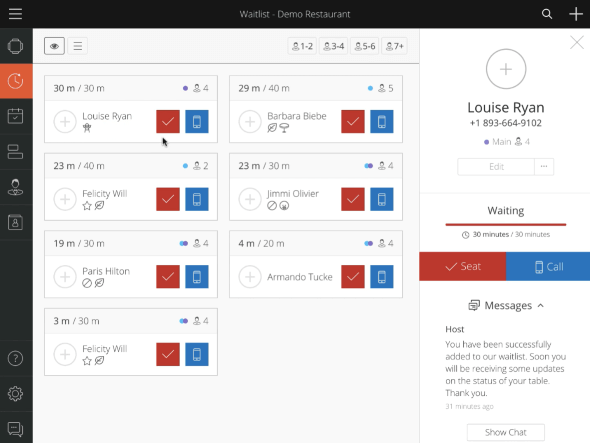Click the Show Chat button
The height and width of the screenshot is (443, 590).
pyautogui.click(x=505, y=432)
